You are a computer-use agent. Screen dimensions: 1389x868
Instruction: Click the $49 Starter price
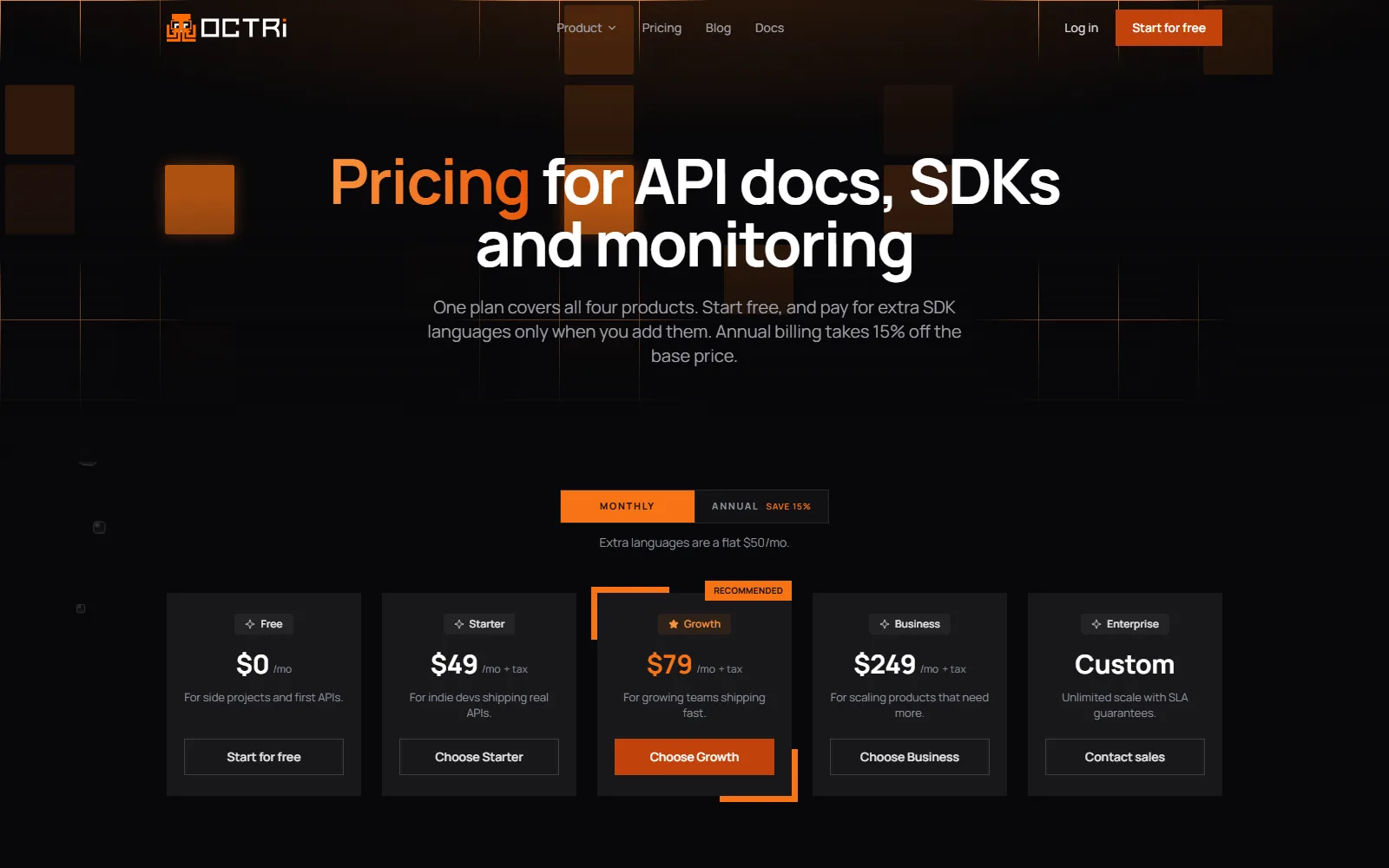[x=454, y=665]
